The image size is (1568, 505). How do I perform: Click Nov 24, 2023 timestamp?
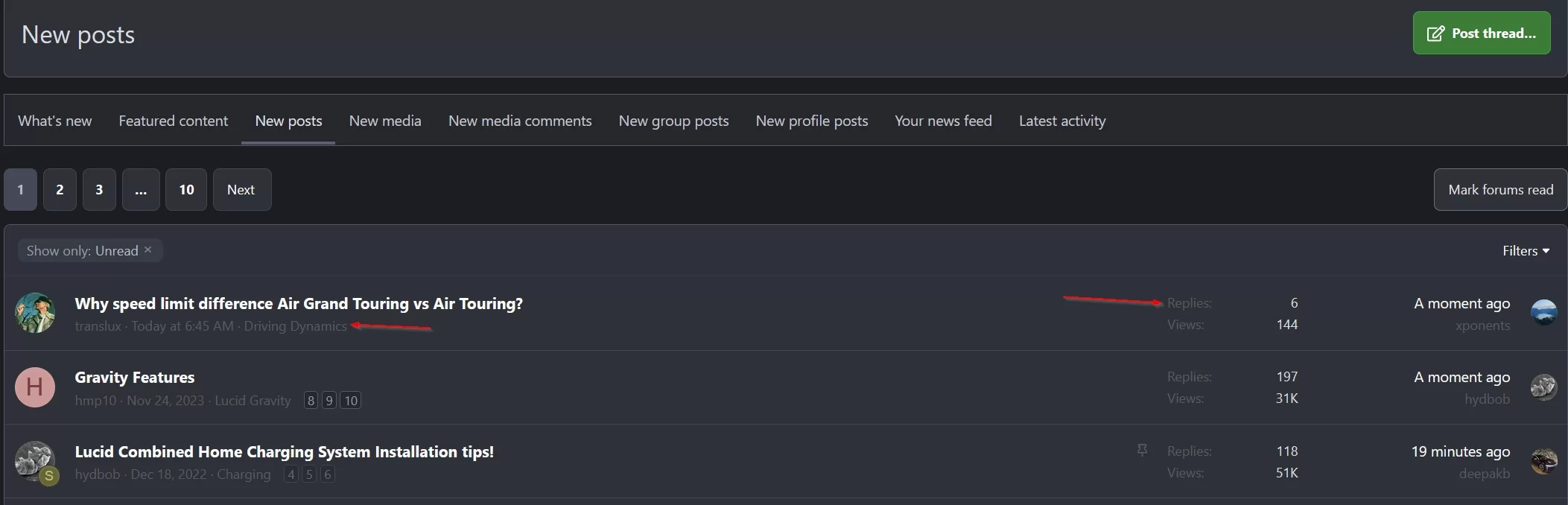point(165,400)
